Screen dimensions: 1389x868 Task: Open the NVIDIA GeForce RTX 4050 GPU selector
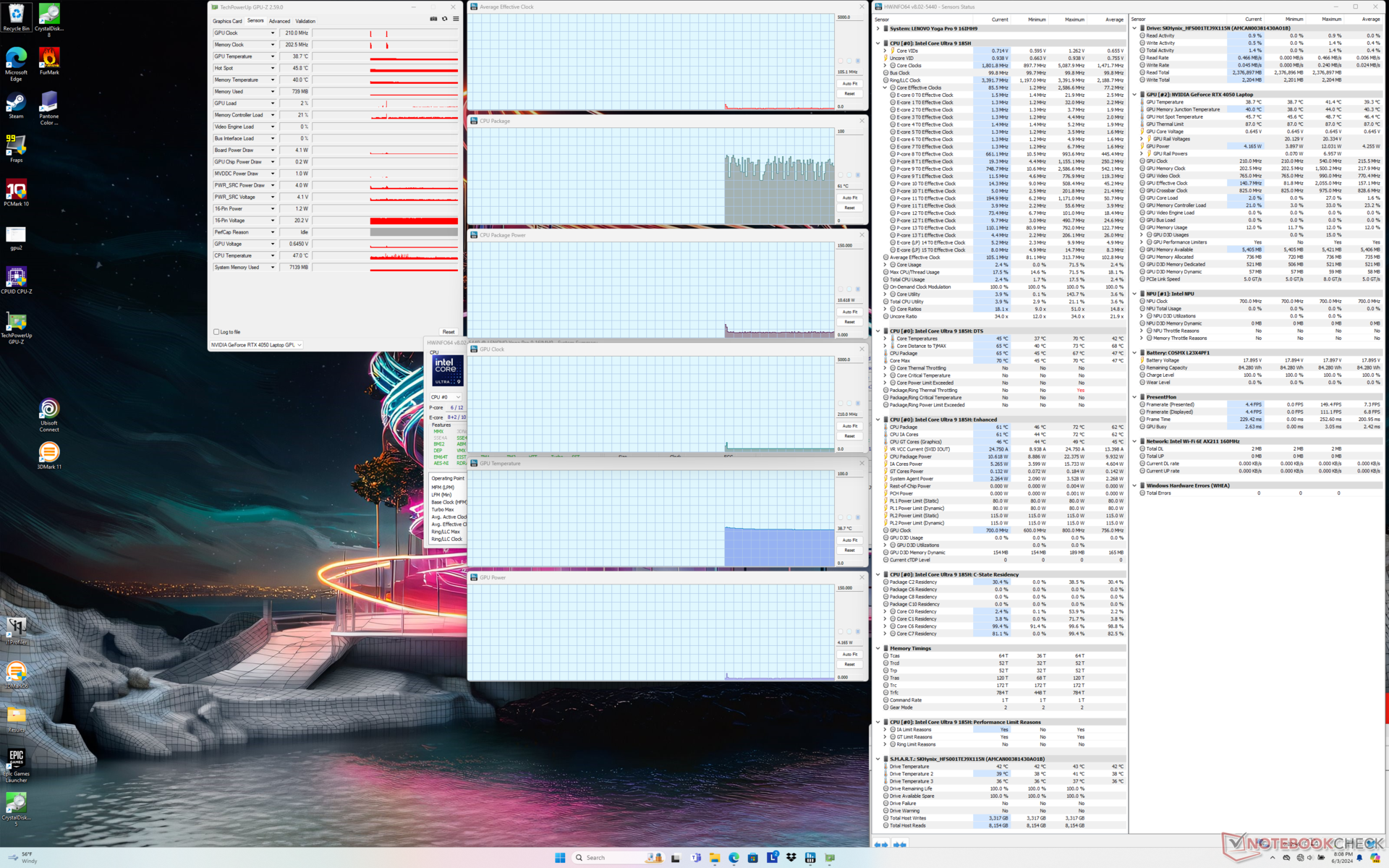tap(256, 345)
